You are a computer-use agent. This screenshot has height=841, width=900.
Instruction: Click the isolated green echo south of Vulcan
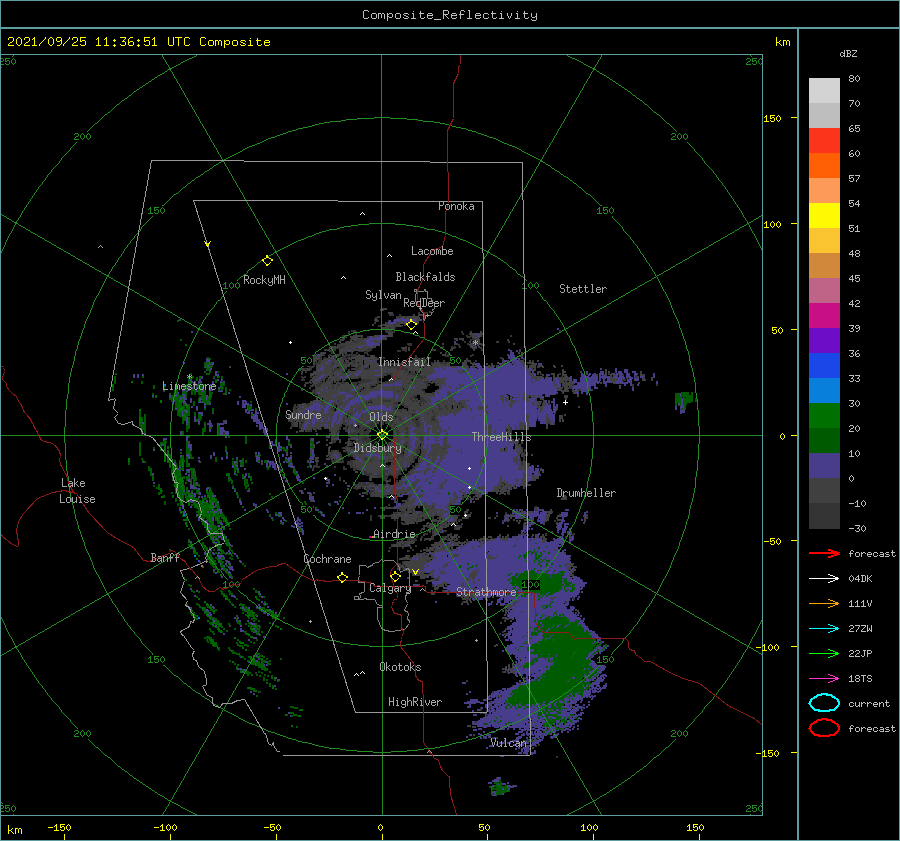pyautogui.click(x=500, y=786)
